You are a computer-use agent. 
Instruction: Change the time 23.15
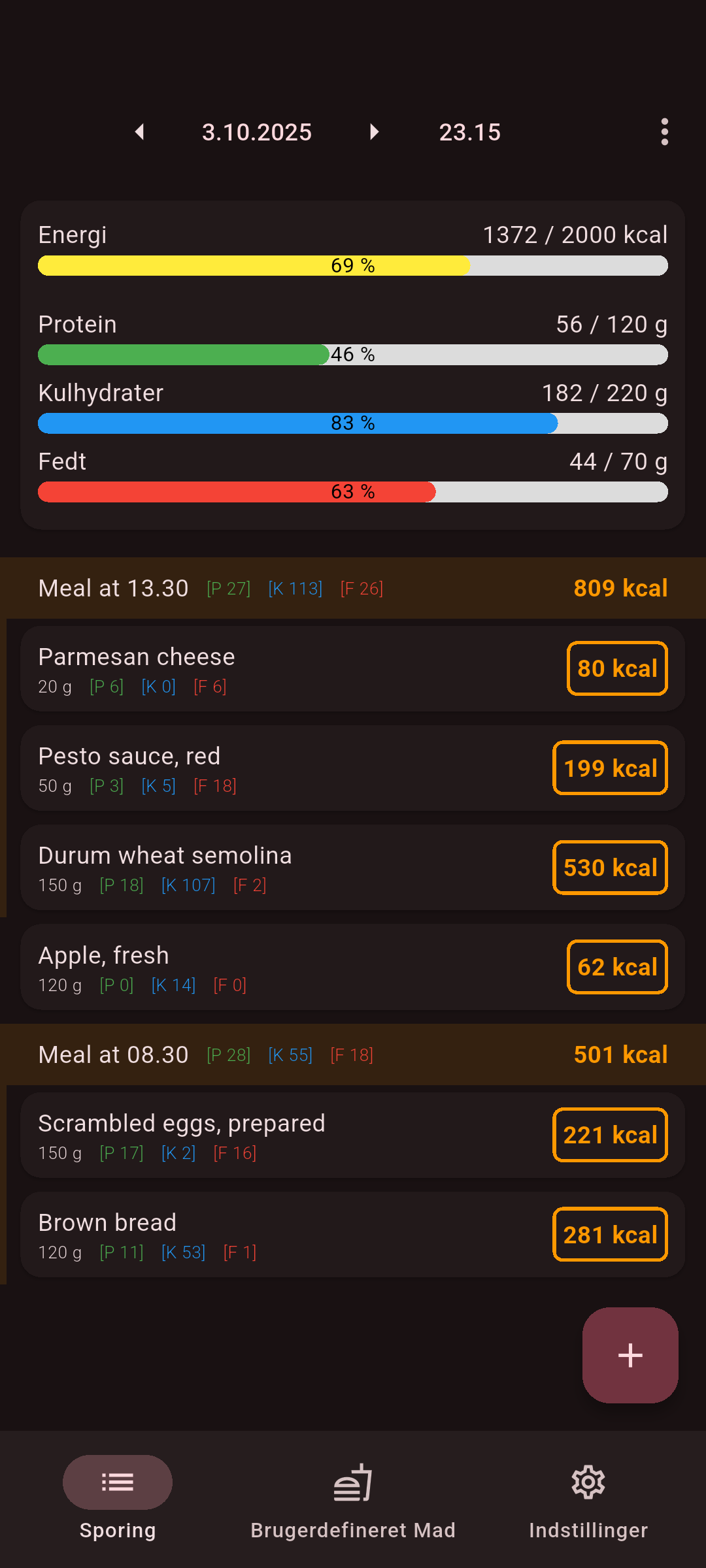coord(469,132)
